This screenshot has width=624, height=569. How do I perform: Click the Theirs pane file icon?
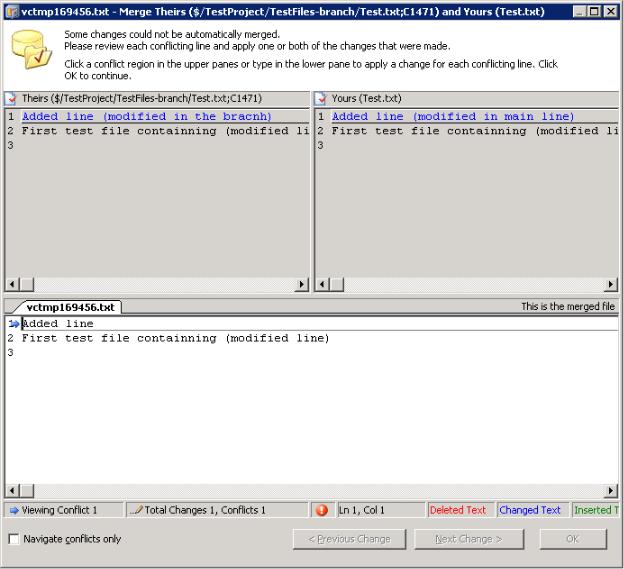[11, 98]
